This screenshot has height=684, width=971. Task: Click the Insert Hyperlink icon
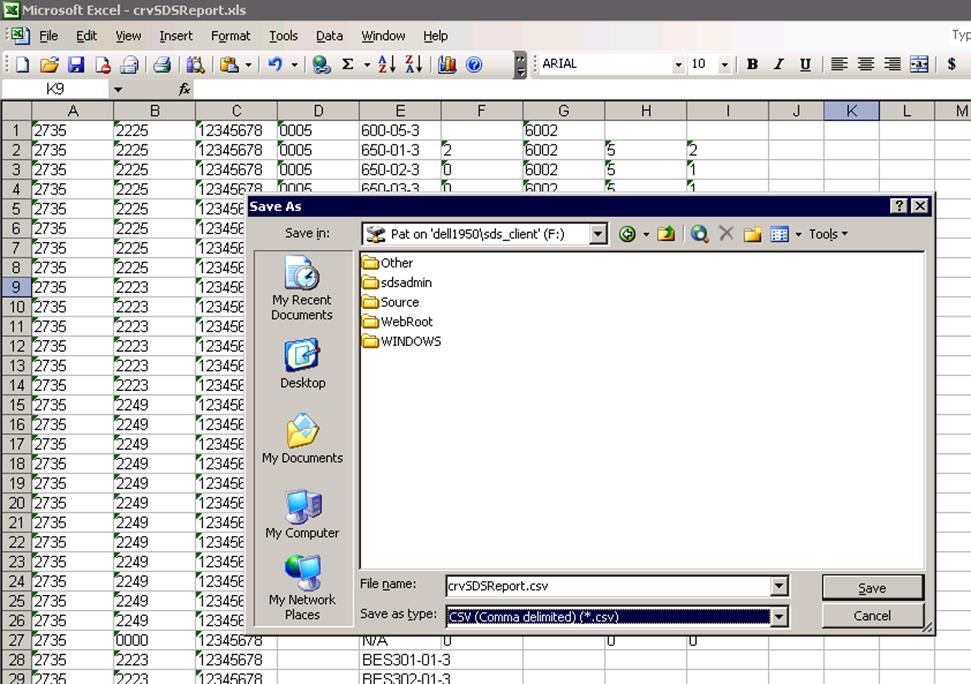click(322, 64)
